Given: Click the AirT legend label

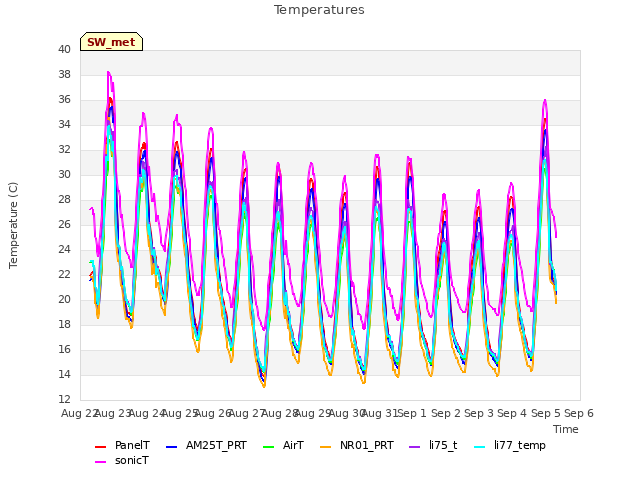Looking at the screenshot, I should point(293,445).
